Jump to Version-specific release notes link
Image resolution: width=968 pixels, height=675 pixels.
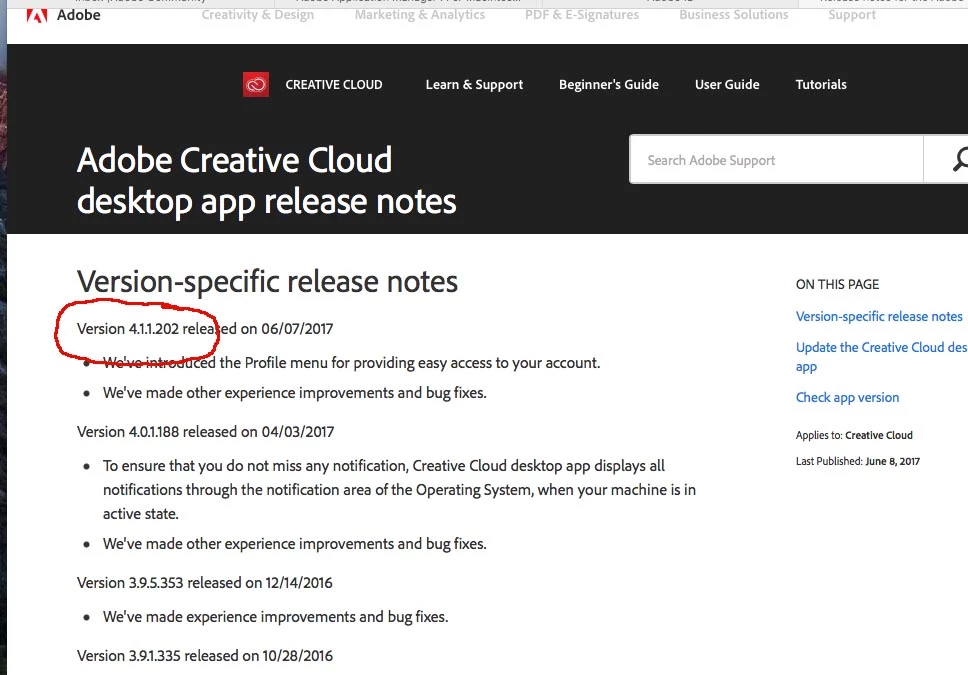(878, 316)
